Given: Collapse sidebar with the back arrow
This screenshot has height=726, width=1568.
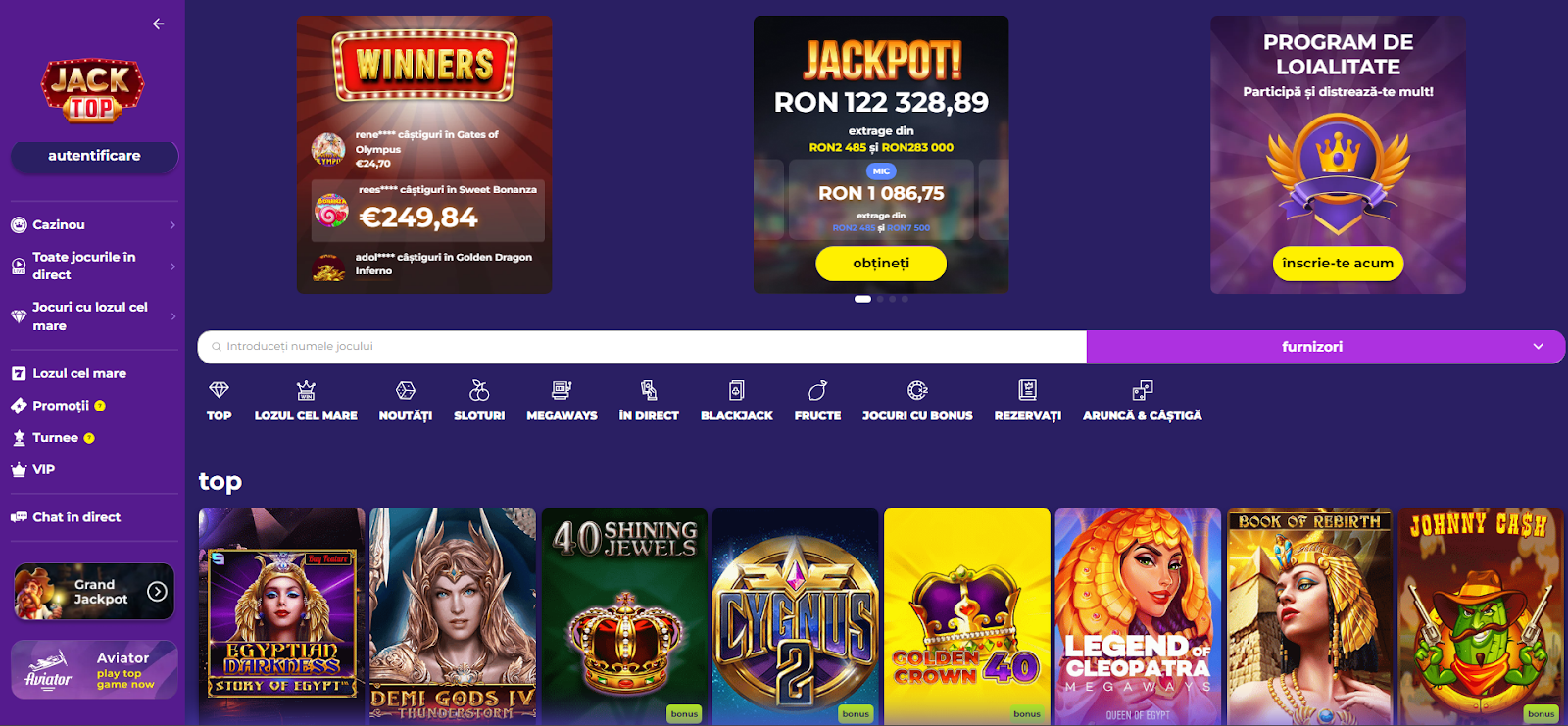Looking at the screenshot, I should 159,24.
